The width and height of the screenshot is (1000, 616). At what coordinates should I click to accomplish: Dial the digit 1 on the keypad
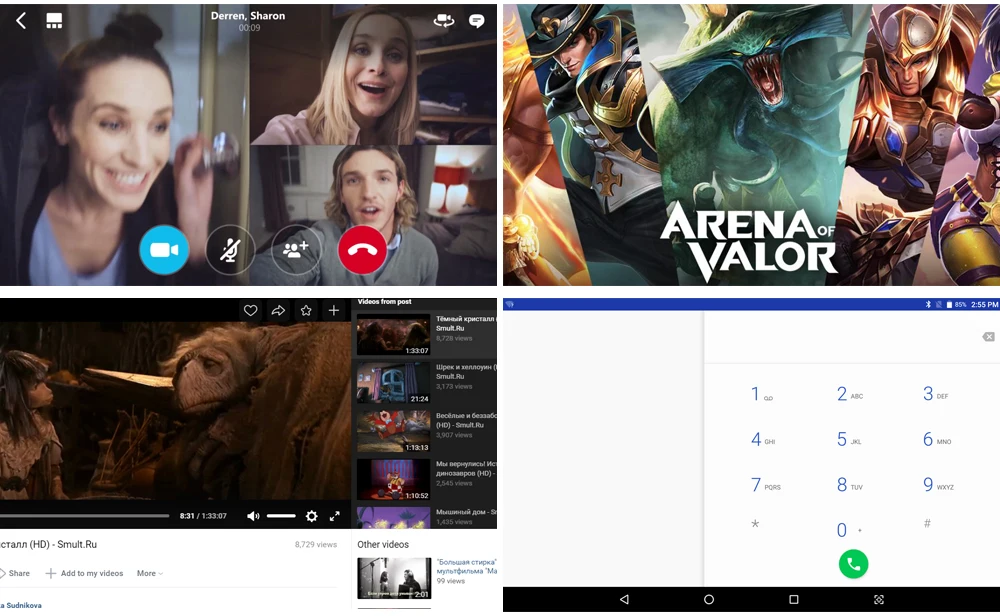tap(761, 394)
